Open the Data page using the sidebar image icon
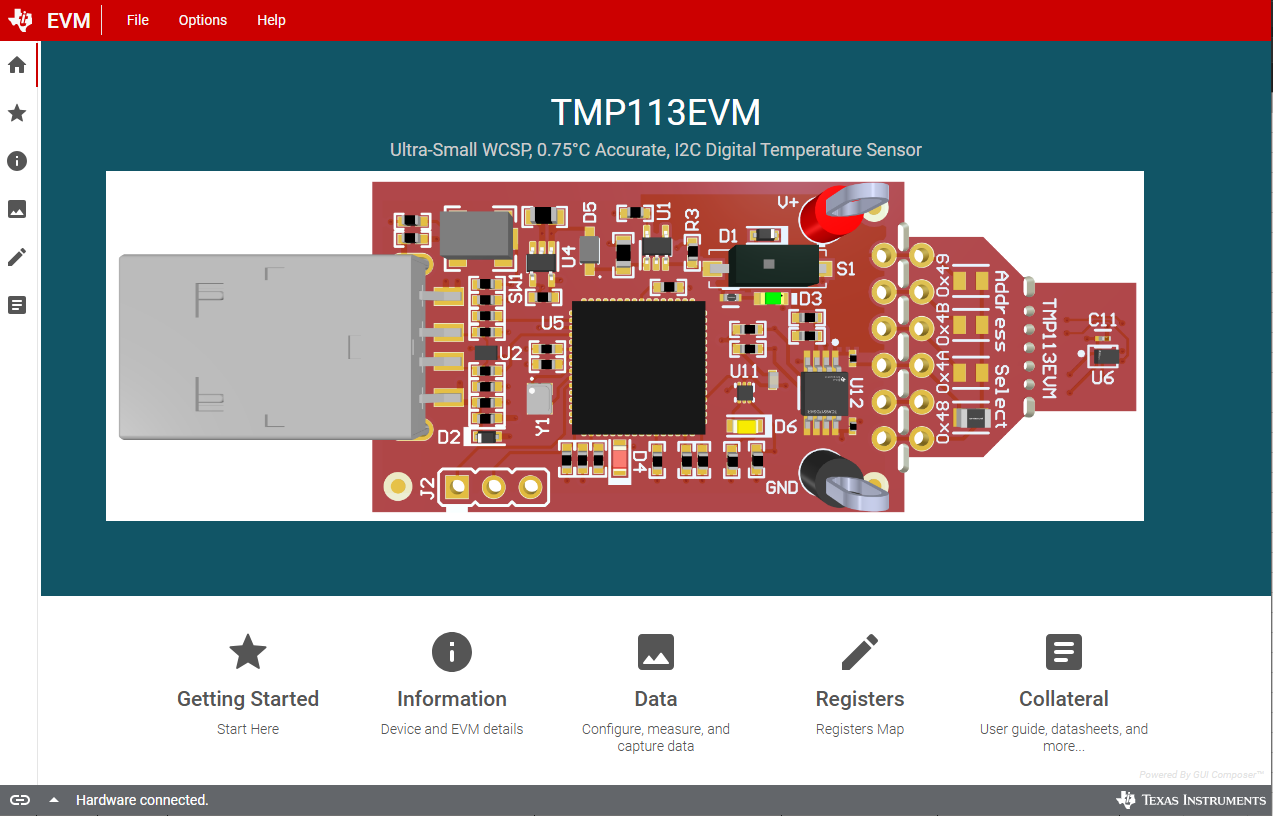The width and height of the screenshot is (1273, 816). click(x=16, y=209)
